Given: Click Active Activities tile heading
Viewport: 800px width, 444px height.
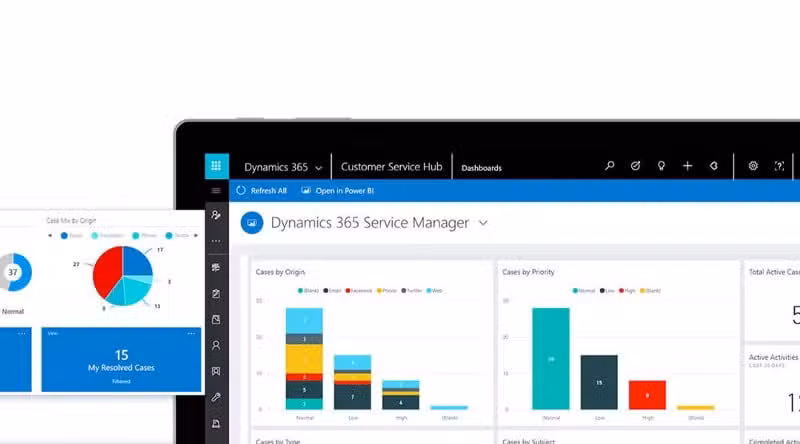Looking at the screenshot, I should pyautogui.click(x=773, y=357).
